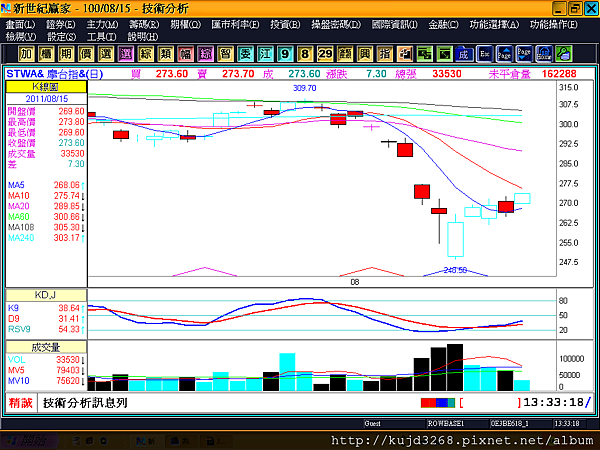The height and width of the screenshot is (450, 600).
Task: Click the 櫃 toolbar icon
Action: pos(46,54)
